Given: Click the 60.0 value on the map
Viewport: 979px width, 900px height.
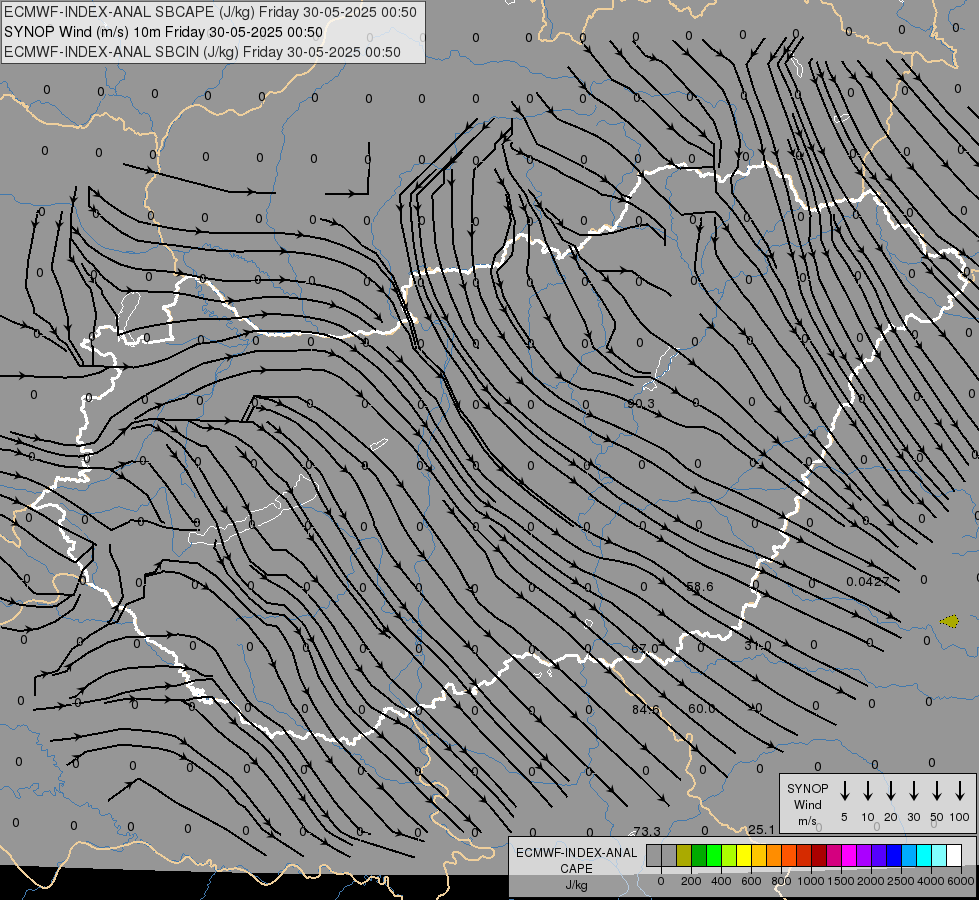Looking at the screenshot, I should click(x=701, y=708).
